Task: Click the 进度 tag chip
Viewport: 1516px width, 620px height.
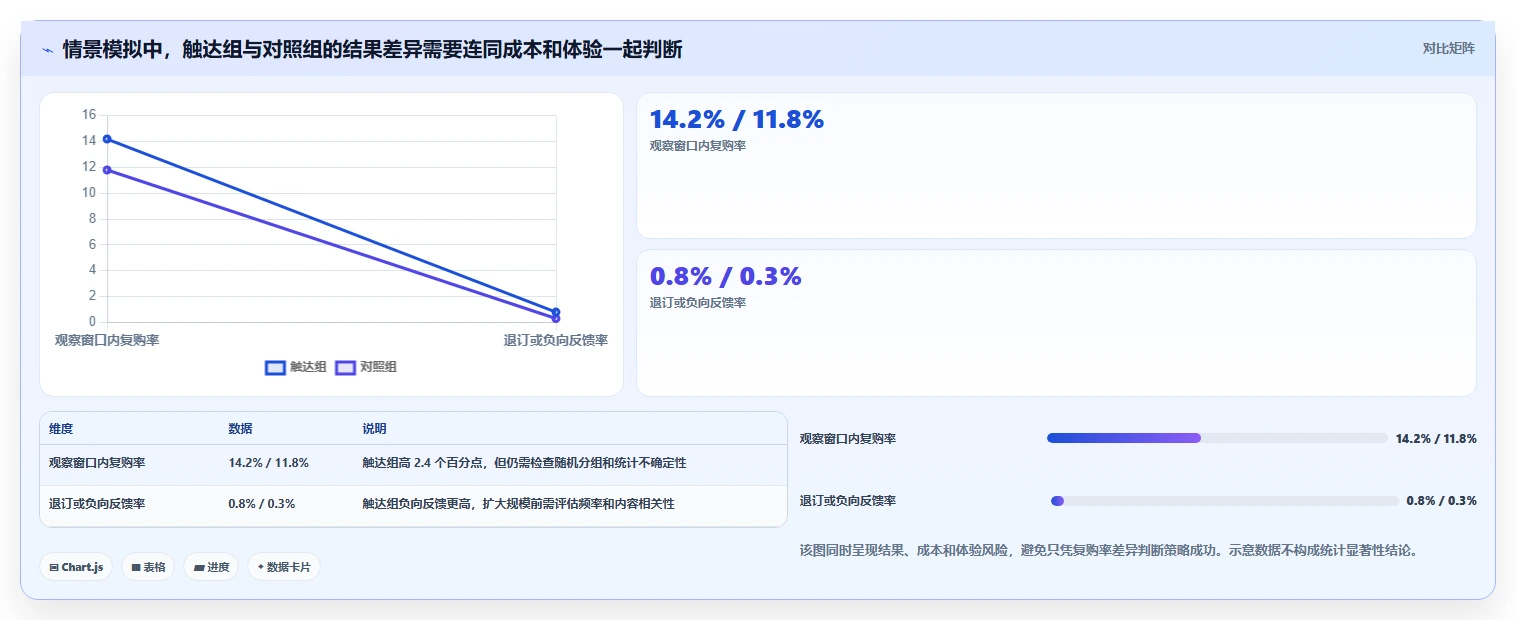Action: pyautogui.click(x=211, y=567)
